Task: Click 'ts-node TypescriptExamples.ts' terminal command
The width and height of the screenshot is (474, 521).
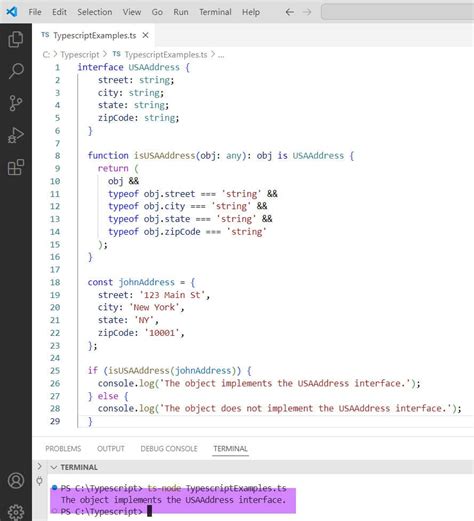Action: point(217,488)
